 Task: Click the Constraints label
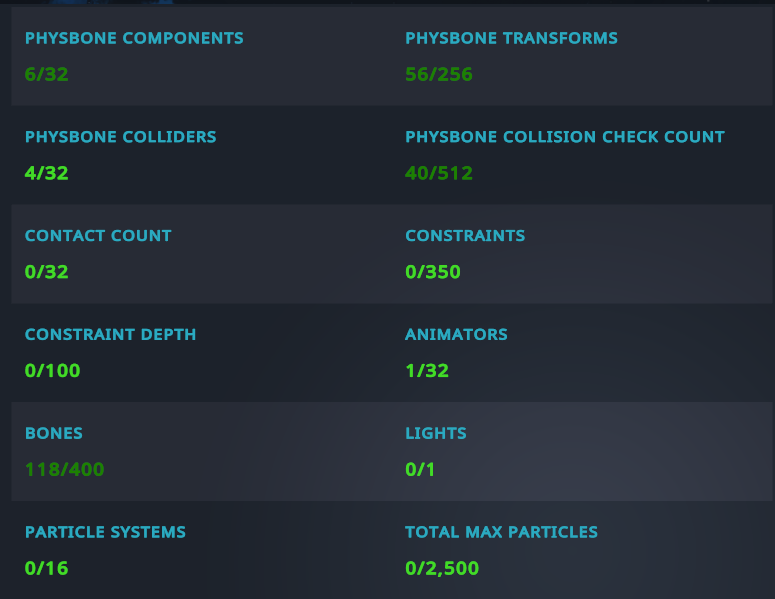tap(465, 236)
